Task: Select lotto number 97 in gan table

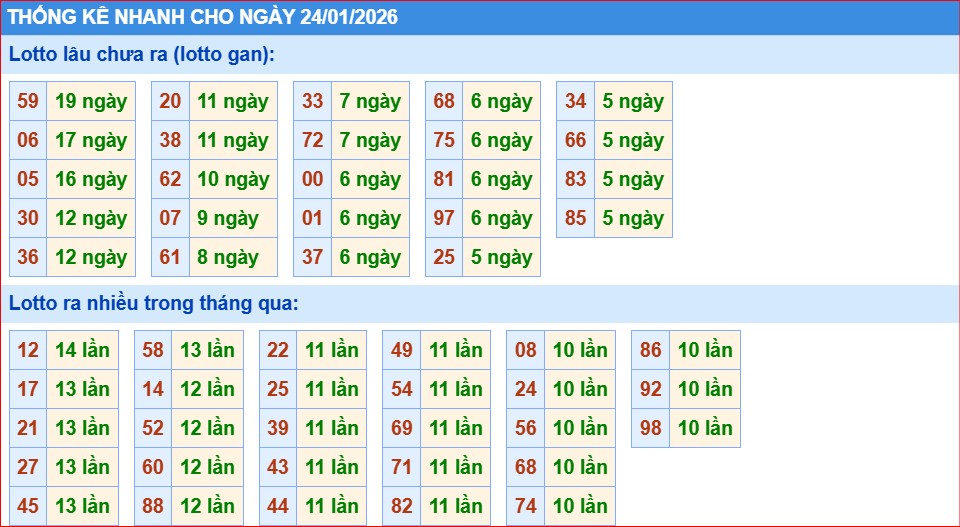Action: pyautogui.click(x=444, y=219)
